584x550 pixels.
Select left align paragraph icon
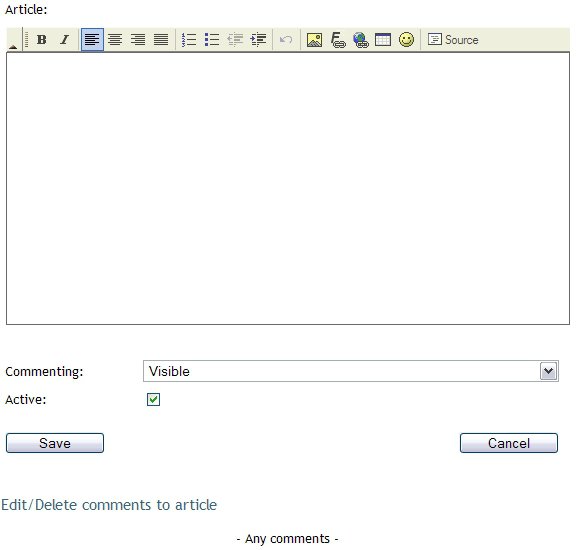coord(92,39)
